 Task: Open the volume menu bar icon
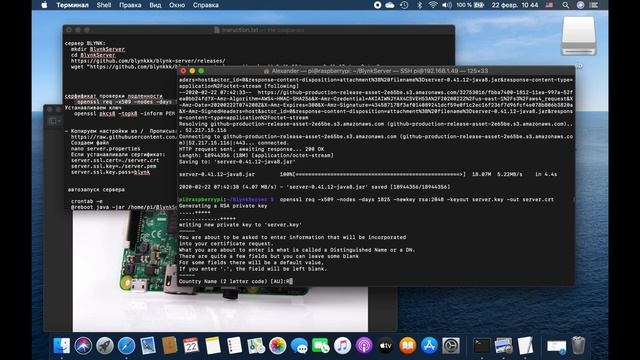point(447,5)
